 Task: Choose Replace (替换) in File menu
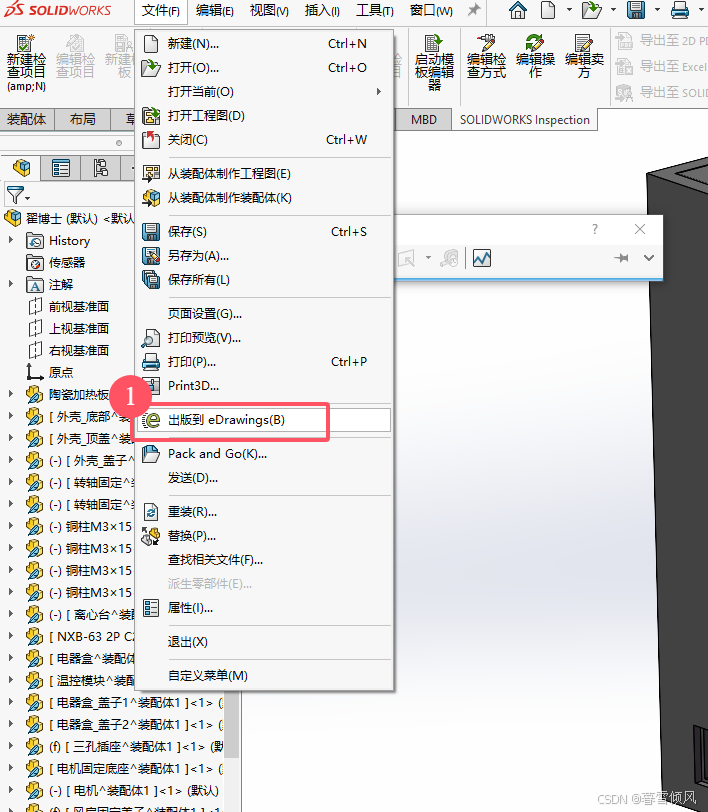tap(264, 536)
